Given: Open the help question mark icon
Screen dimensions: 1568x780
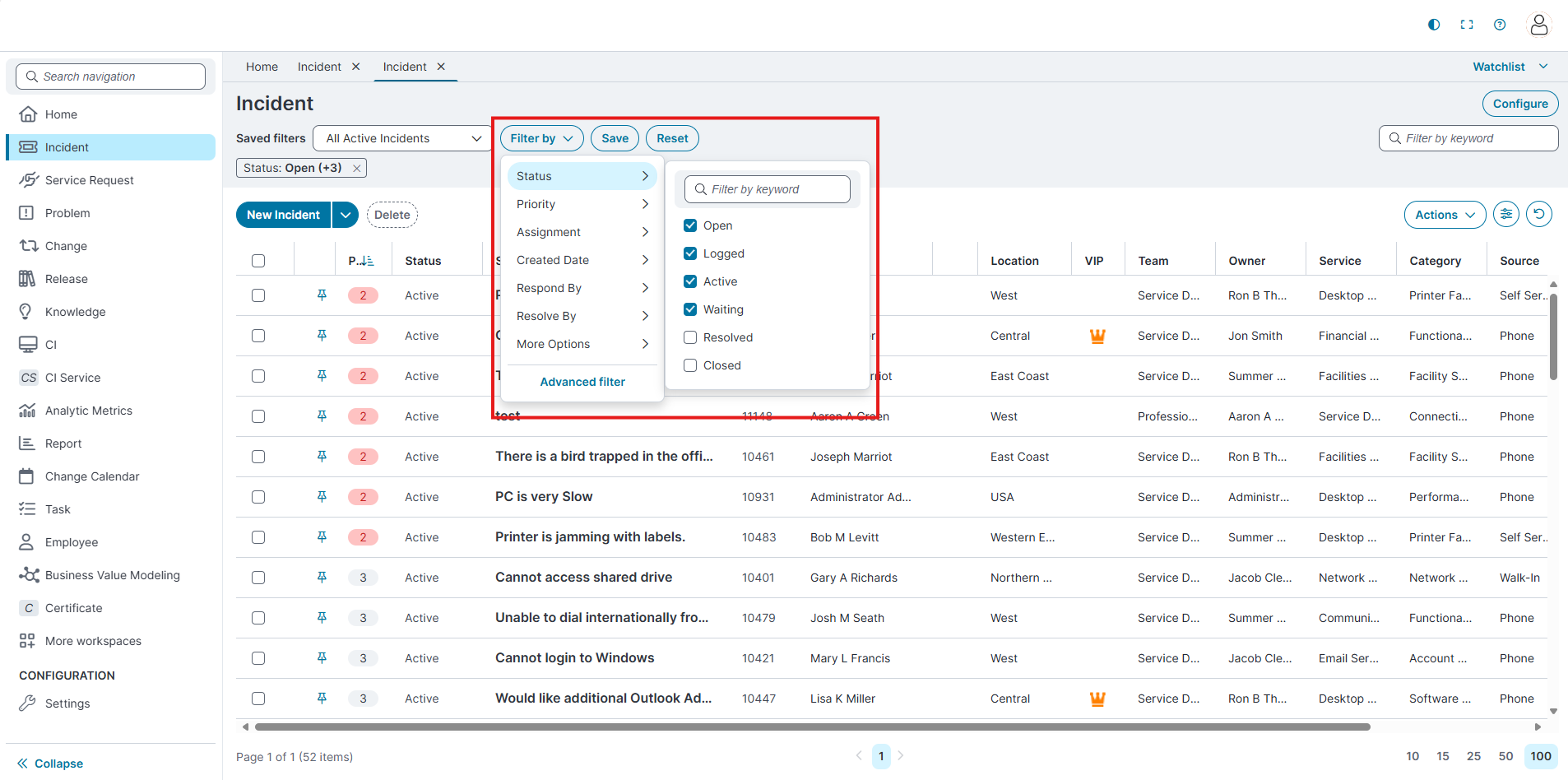Looking at the screenshot, I should [x=1500, y=25].
